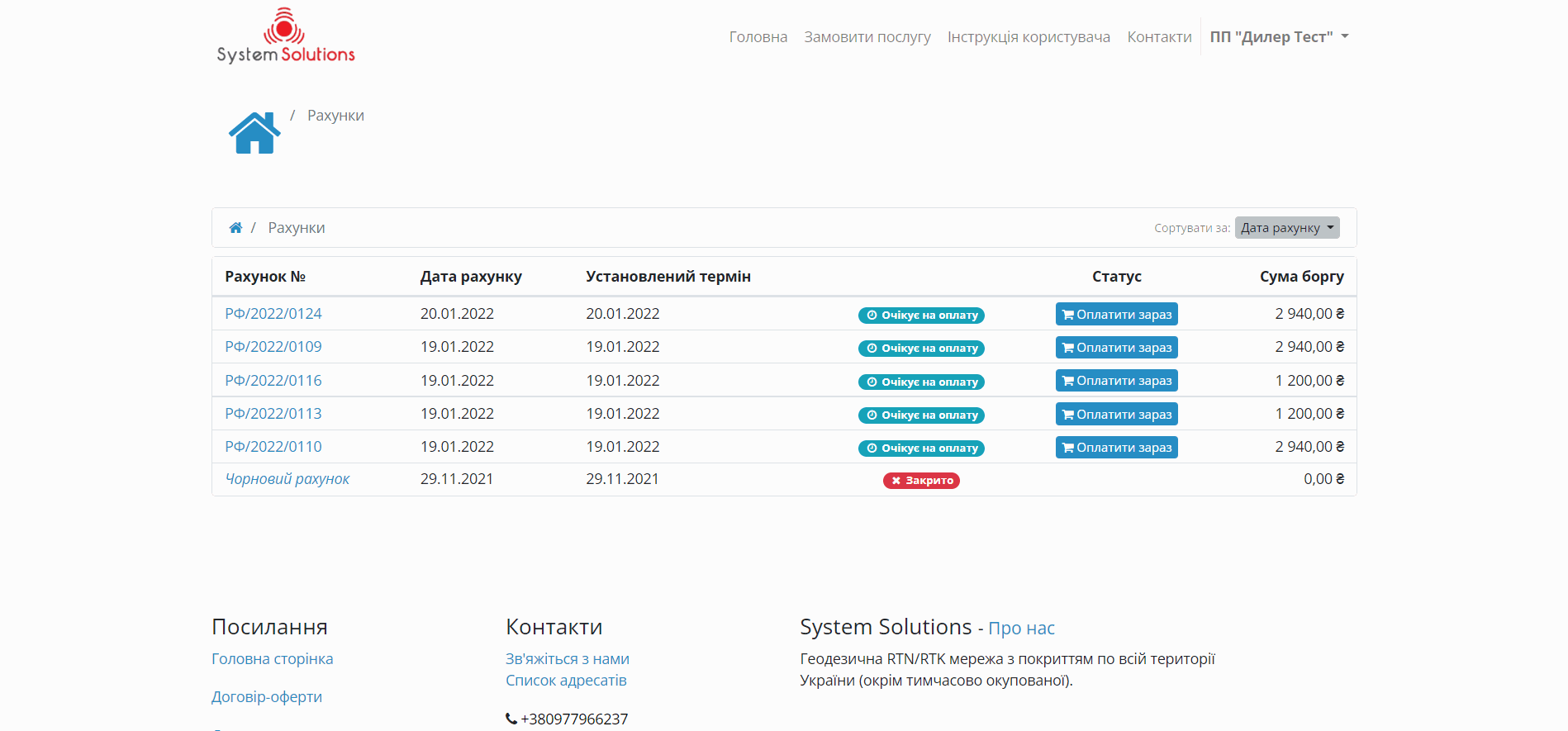Click 'Очікує на оплату' badge for invoice РФ/2022/0124
The height and width of the screenshot is (731, 1568).
pos(921,315)
